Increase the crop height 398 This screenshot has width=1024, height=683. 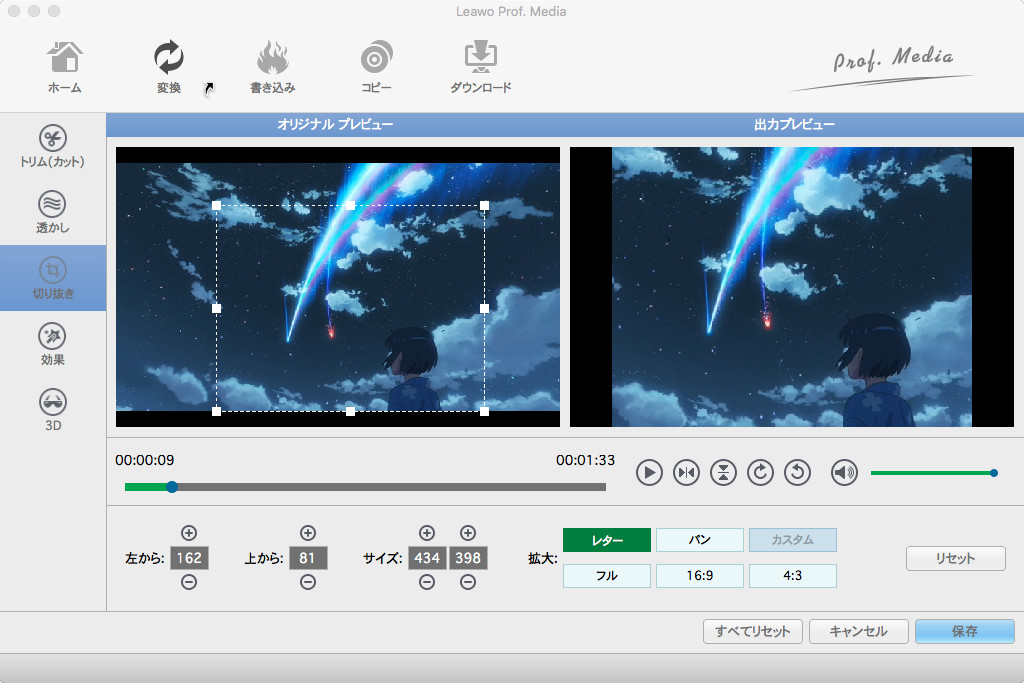point(468,533)
